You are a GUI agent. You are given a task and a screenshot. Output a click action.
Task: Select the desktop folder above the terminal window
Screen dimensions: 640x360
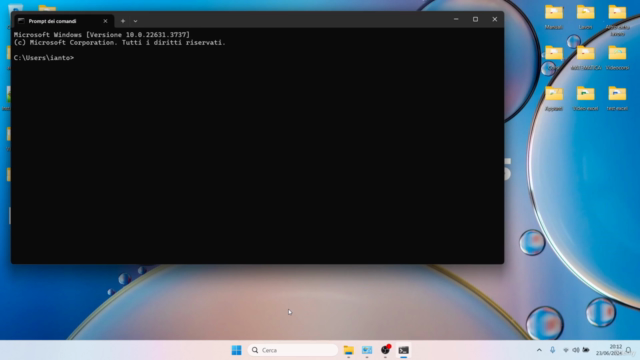point(47,8)
